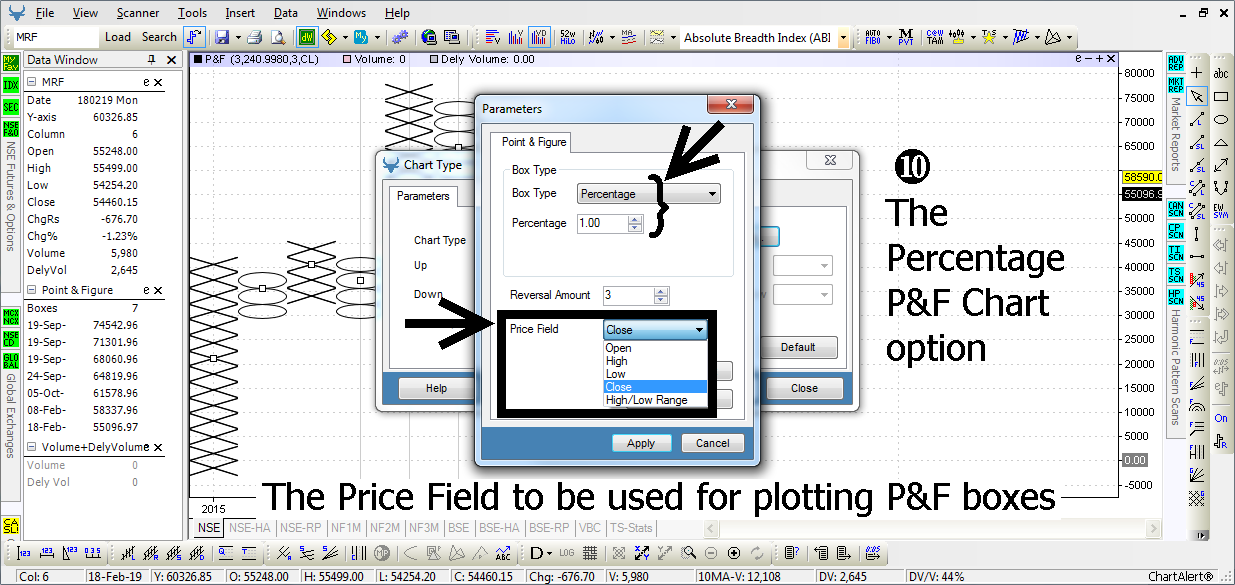
Task: Click the print icon in the toolbar
Action: [x=254, y=37]
